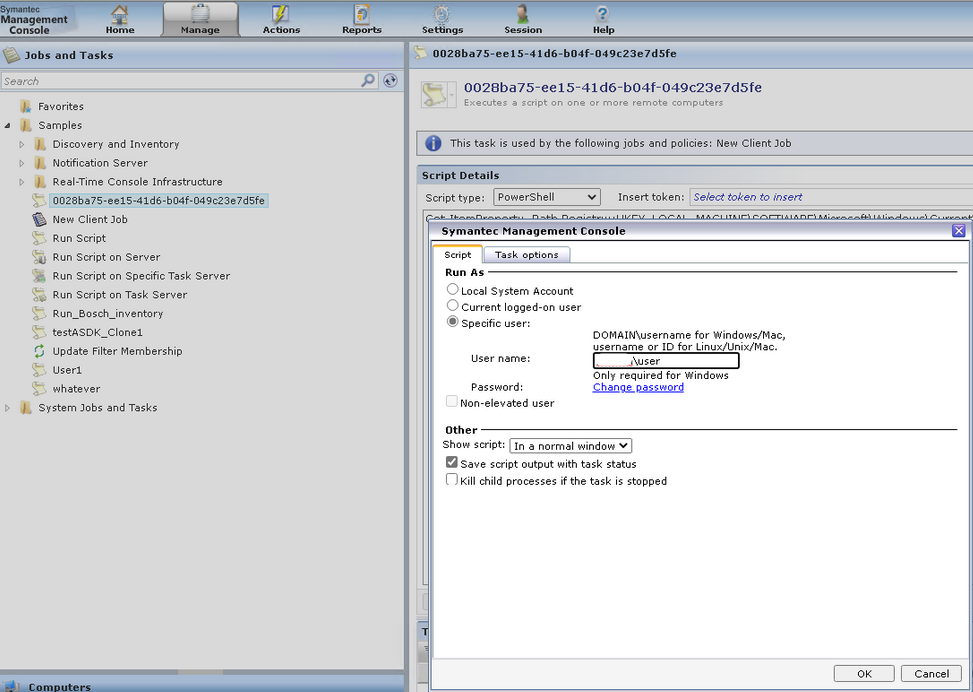Open the Help question mark icon
This screenshot has width=973, height=692.
pos(603,14)
